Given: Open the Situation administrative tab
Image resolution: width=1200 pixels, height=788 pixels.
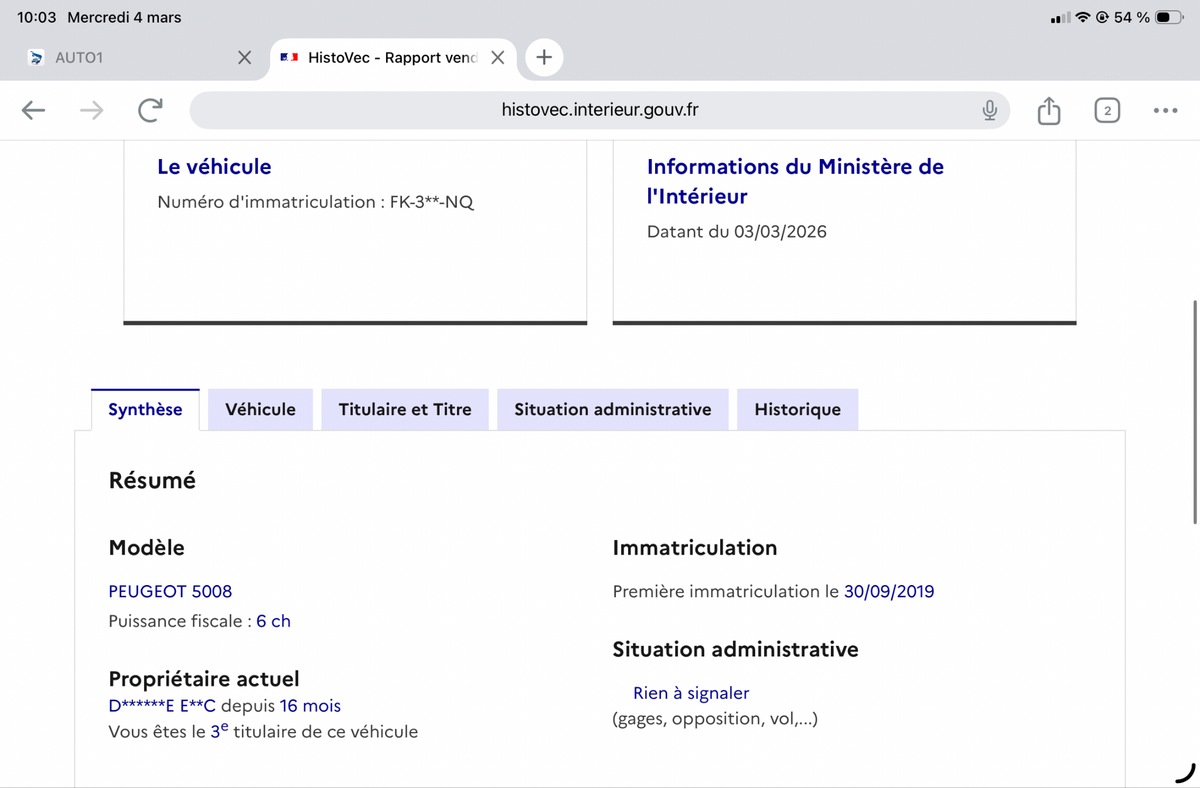Looking at the screenshot, I should click(x=612, y=409).
